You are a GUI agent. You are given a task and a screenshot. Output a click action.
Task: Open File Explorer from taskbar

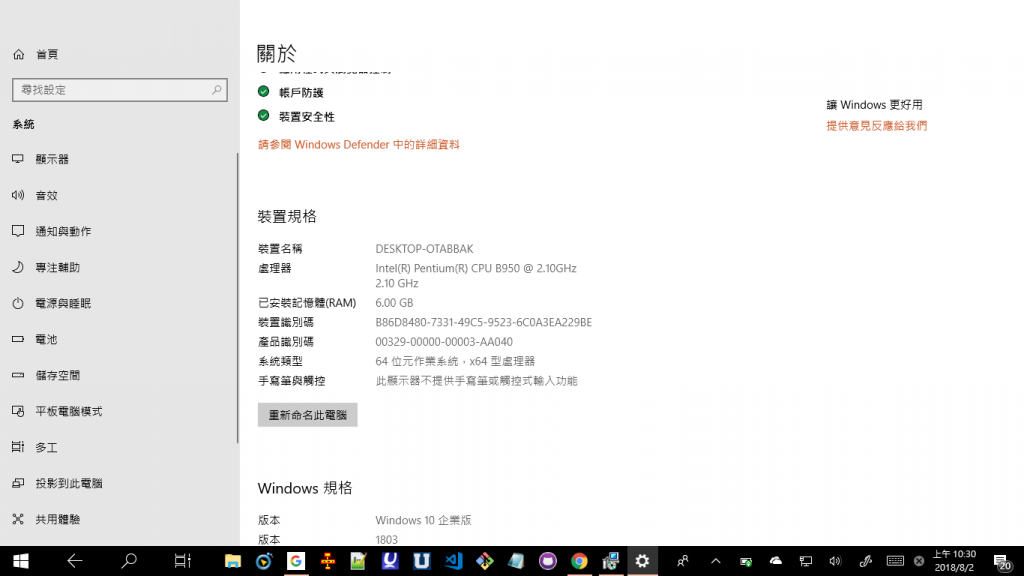tap(232, 561)
